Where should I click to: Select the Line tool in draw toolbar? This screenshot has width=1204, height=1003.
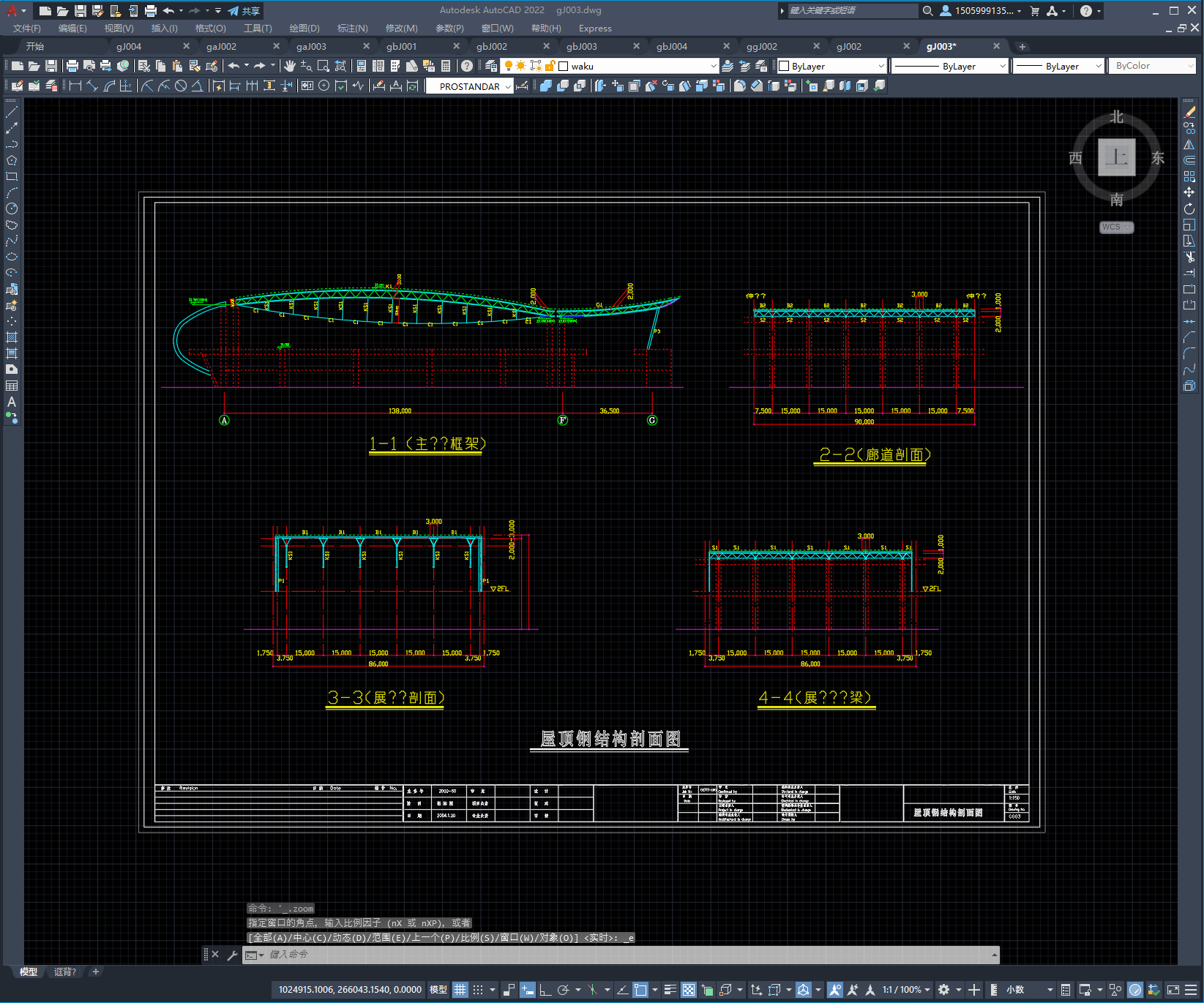12,112
